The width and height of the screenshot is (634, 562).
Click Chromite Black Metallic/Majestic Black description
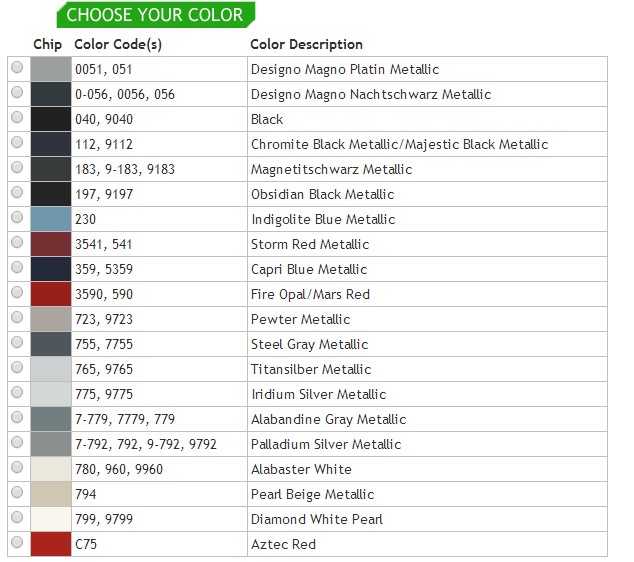399,144
